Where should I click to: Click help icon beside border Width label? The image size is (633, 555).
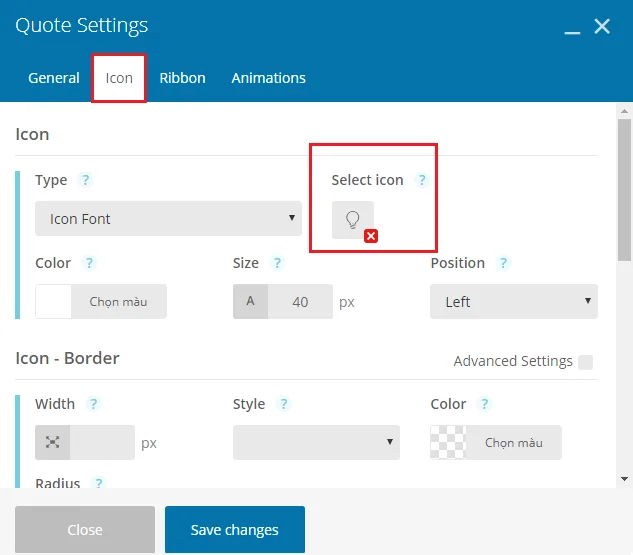pos(94,404)
